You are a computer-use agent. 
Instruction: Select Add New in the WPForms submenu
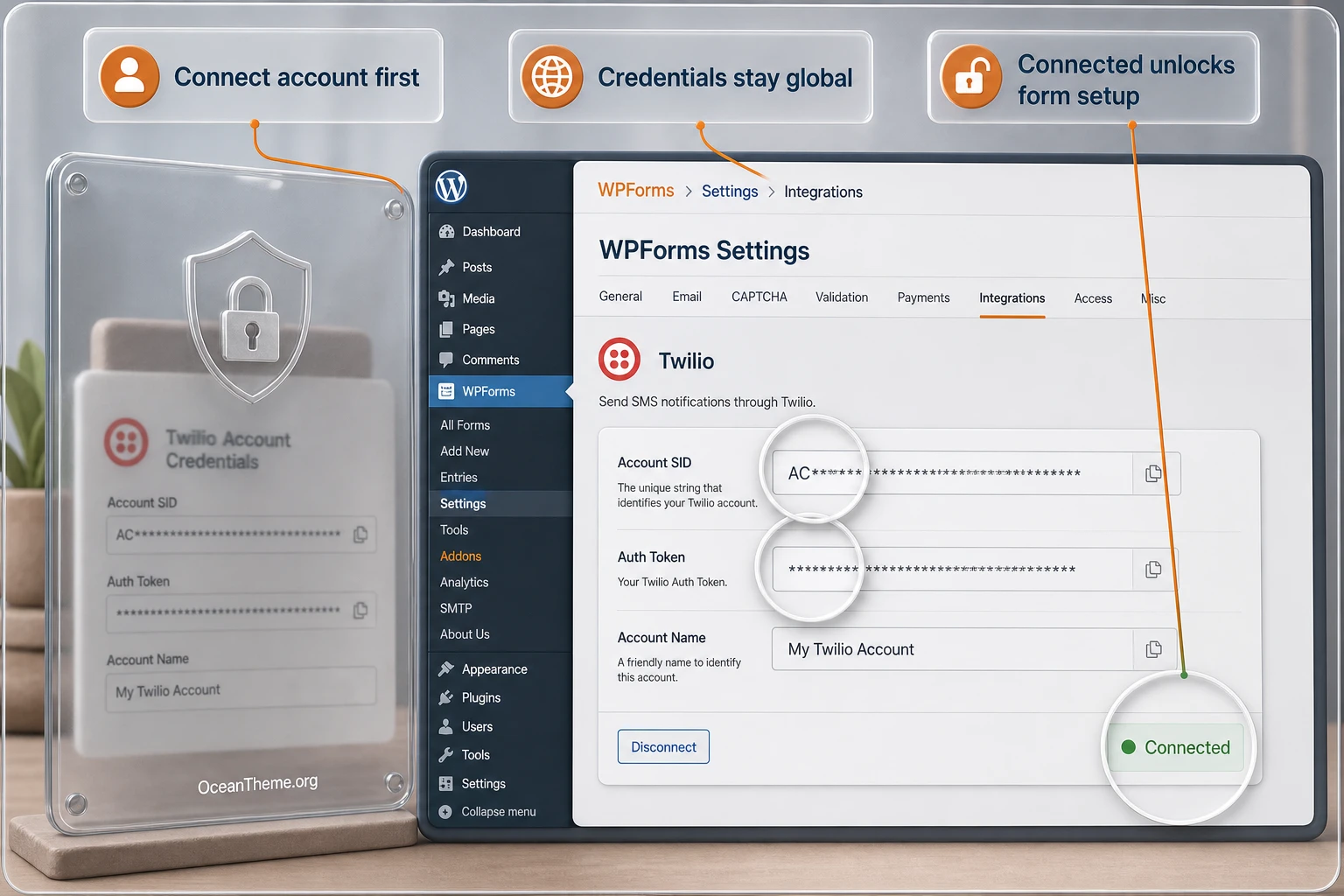(465, 451)
